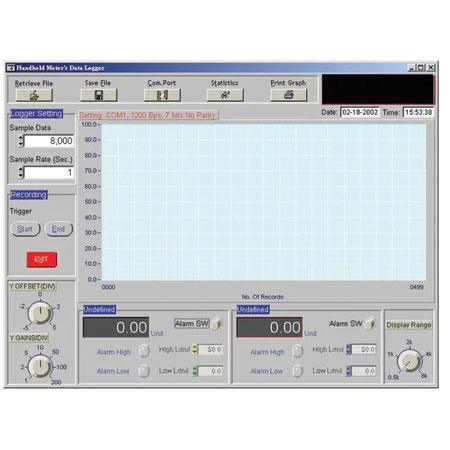The width and height of the screenshot is (450, 450).
Task: Click the red EXIT button
Action: [x=41, y=259]
